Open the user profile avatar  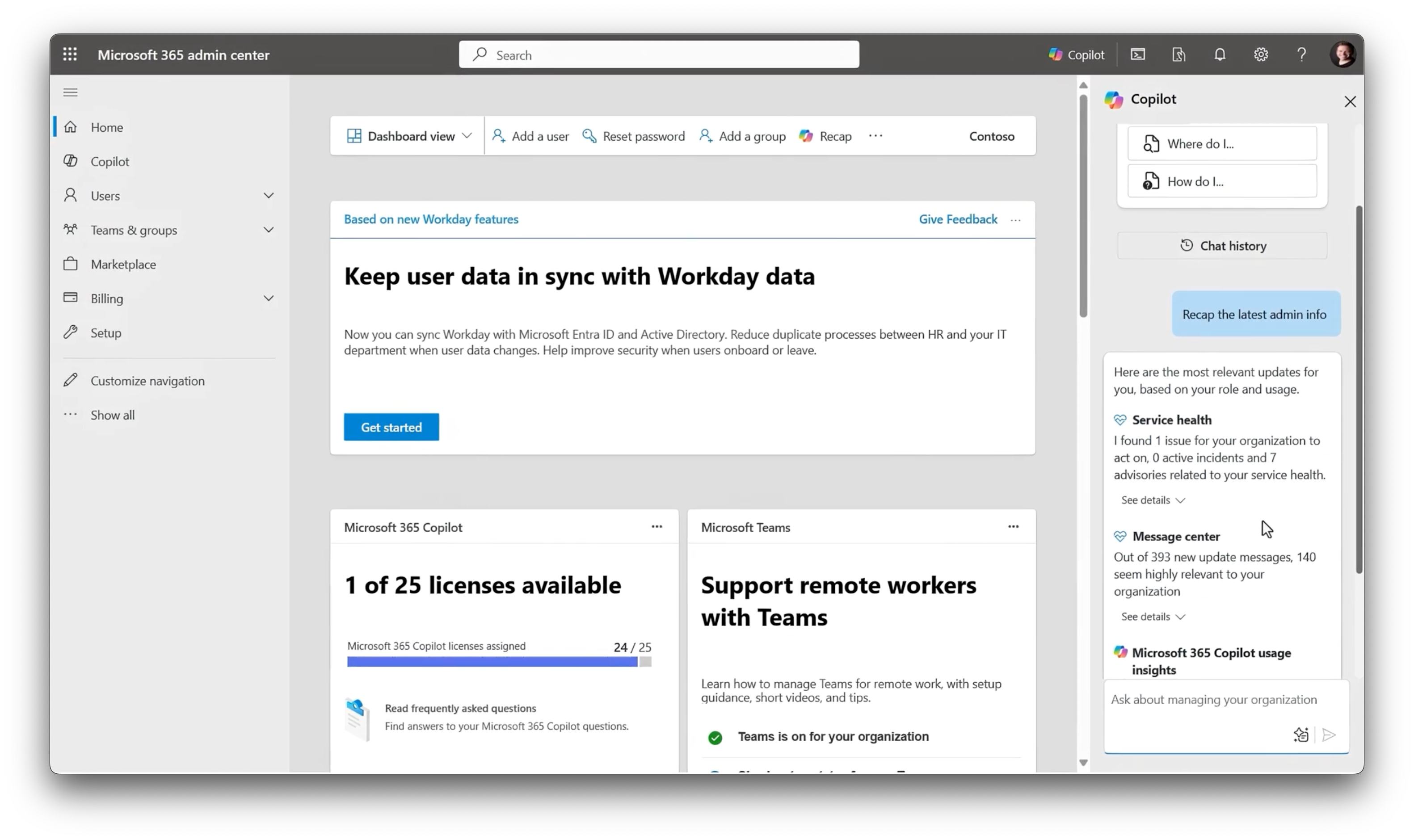tap(1342, 55)
